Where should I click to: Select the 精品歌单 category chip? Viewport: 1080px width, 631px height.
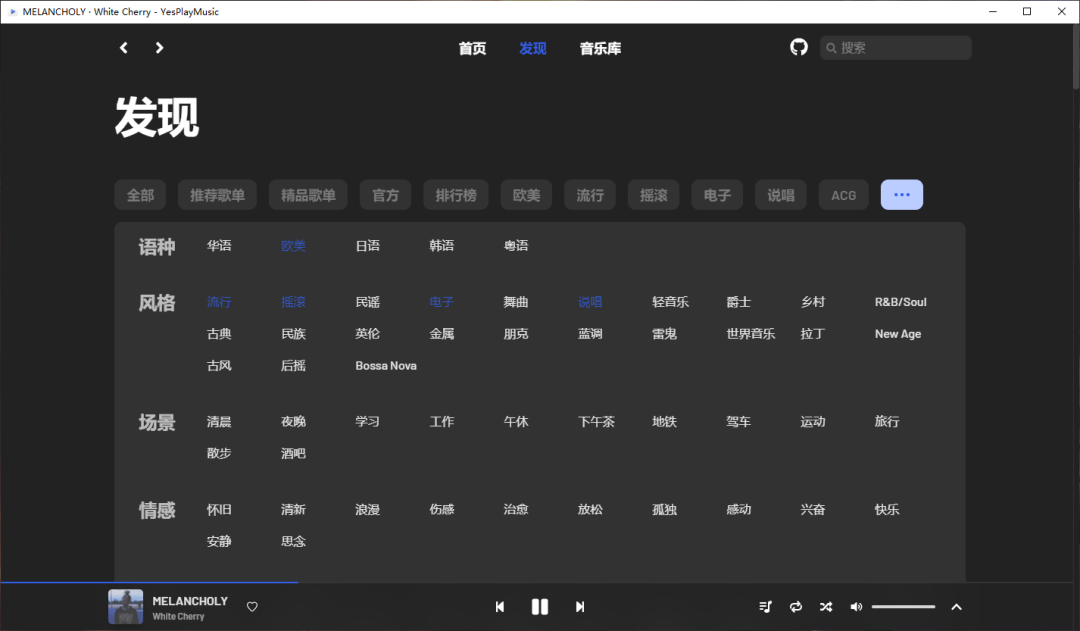[x=308, y=195]
